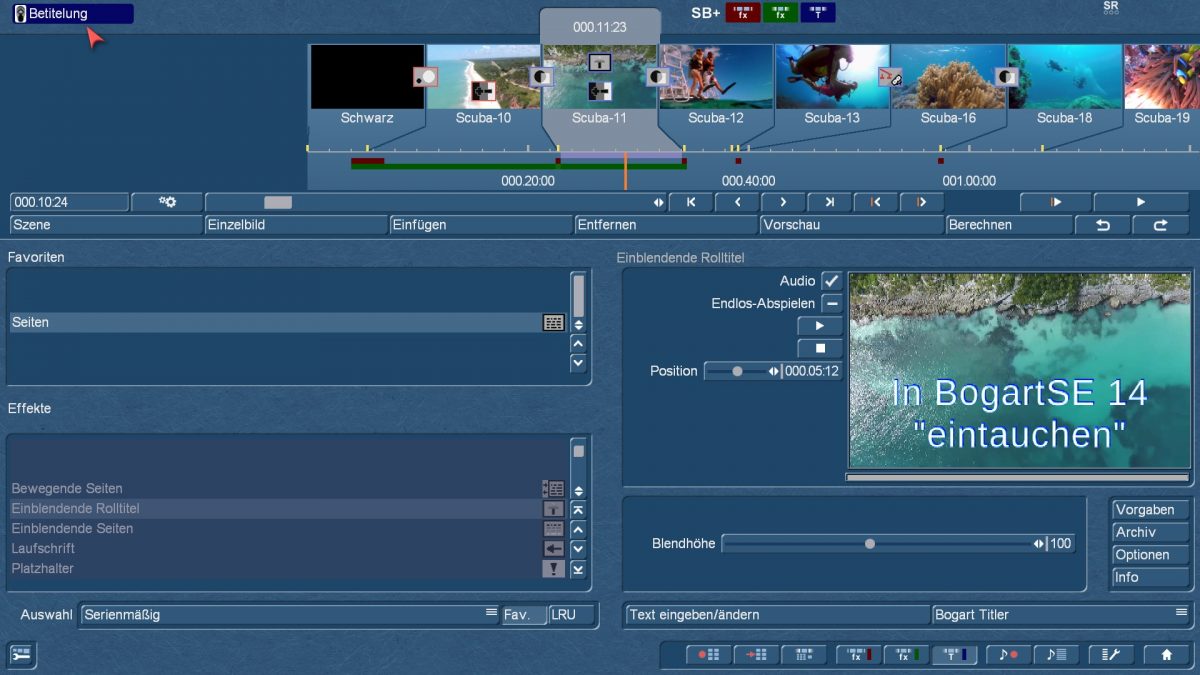The height and width of the screenshot is (675, 1200).
Task: Click the redo arrow icon
Action: (1160, 225)
